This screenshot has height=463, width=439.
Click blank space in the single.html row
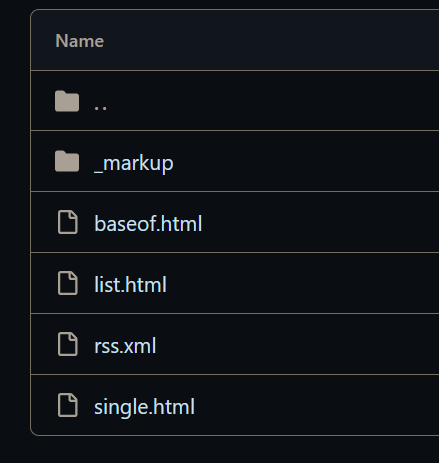(317, 405)
